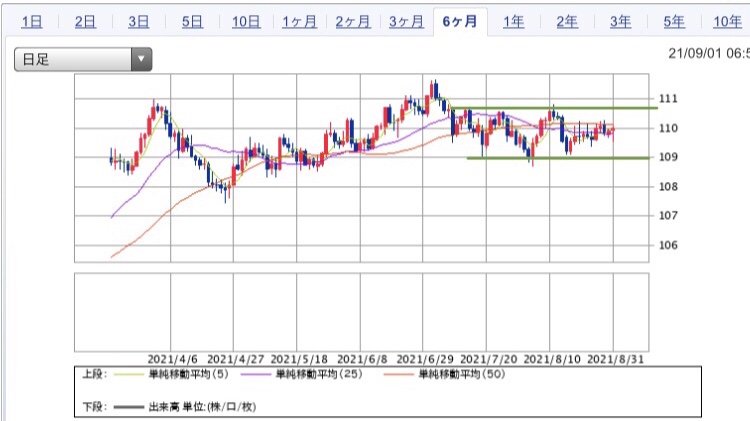Click the 上段 legend row label

pyautogui.click(x=95, y=374)
